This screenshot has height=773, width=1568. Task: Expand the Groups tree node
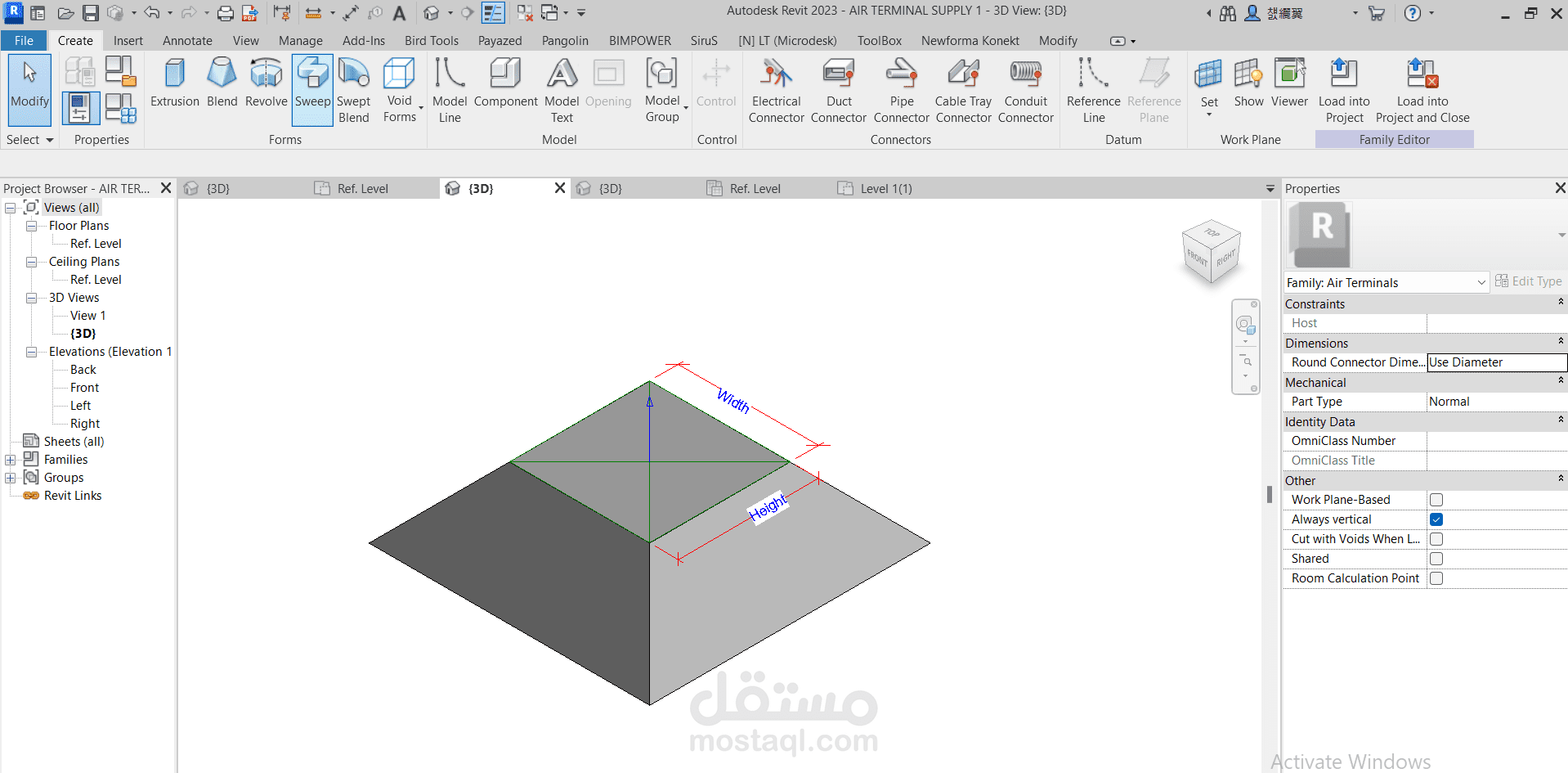coord(10,478)
